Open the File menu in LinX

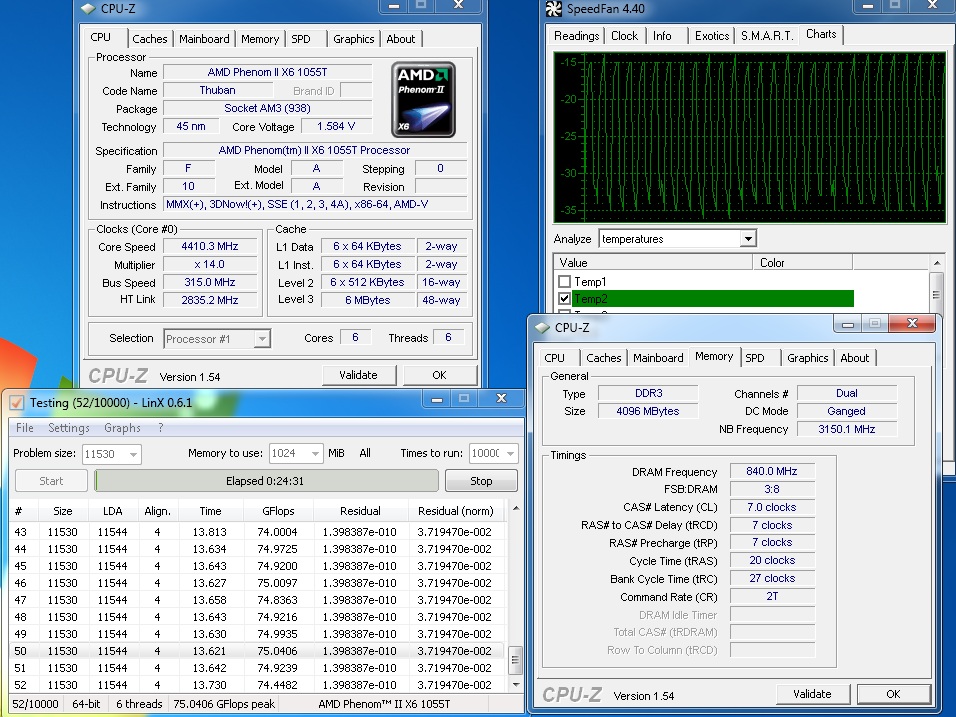(x=24, y=428)
